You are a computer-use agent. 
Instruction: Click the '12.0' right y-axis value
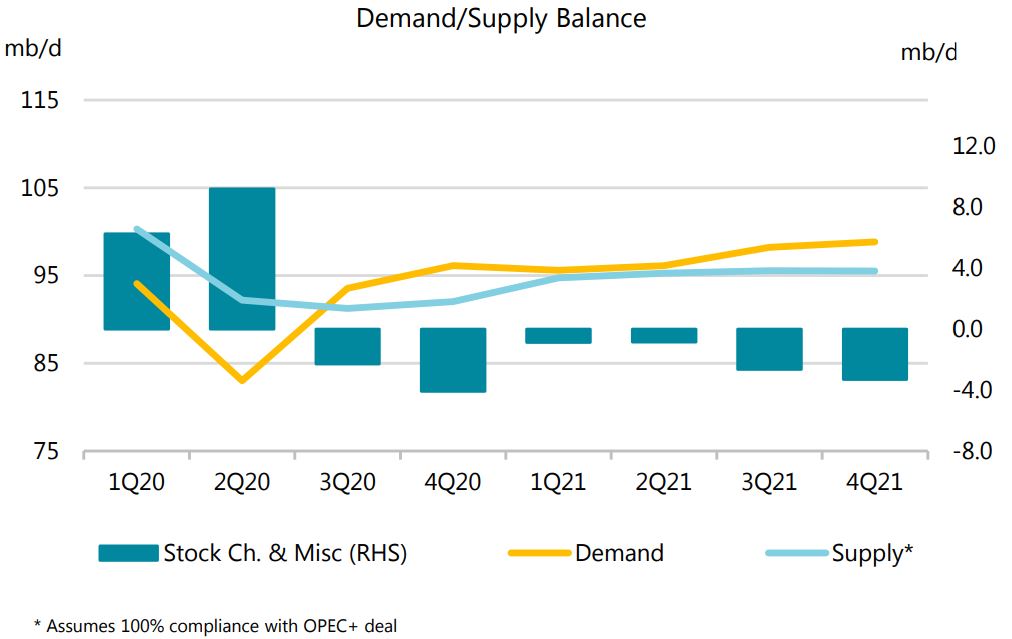[x=975, y=146]
